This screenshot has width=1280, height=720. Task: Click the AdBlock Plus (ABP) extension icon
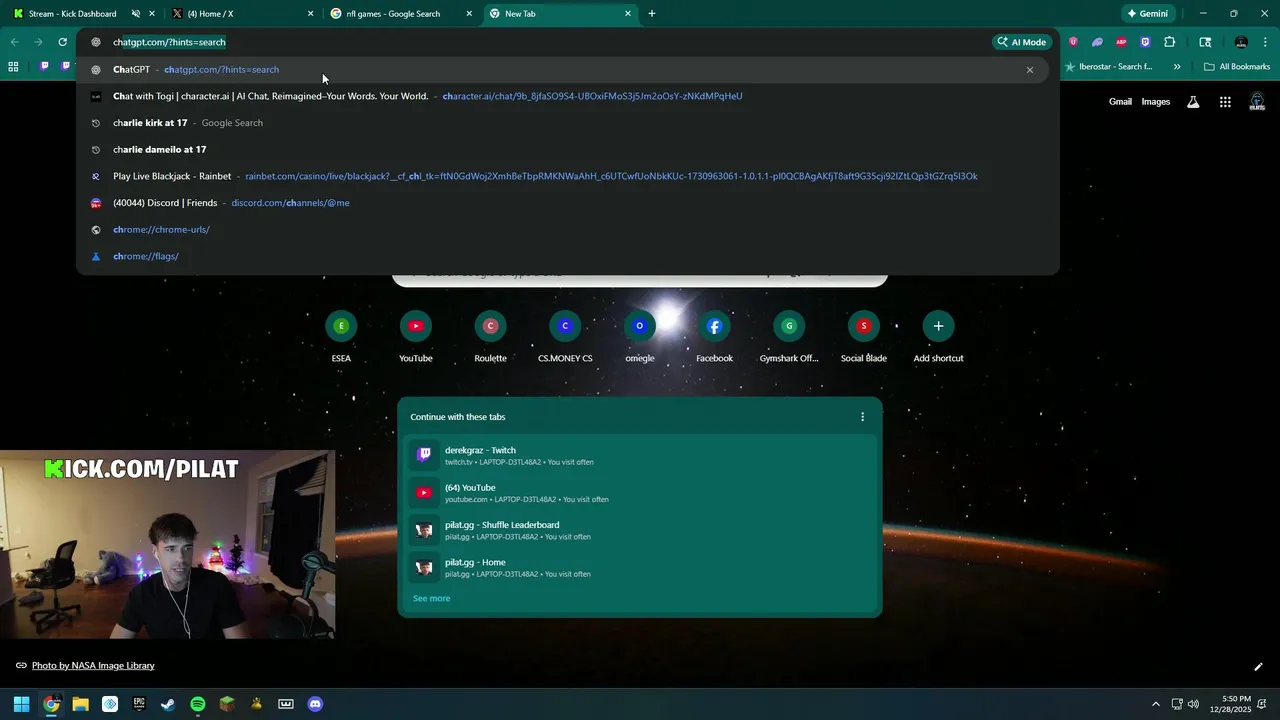click(x=1121, y=42)
